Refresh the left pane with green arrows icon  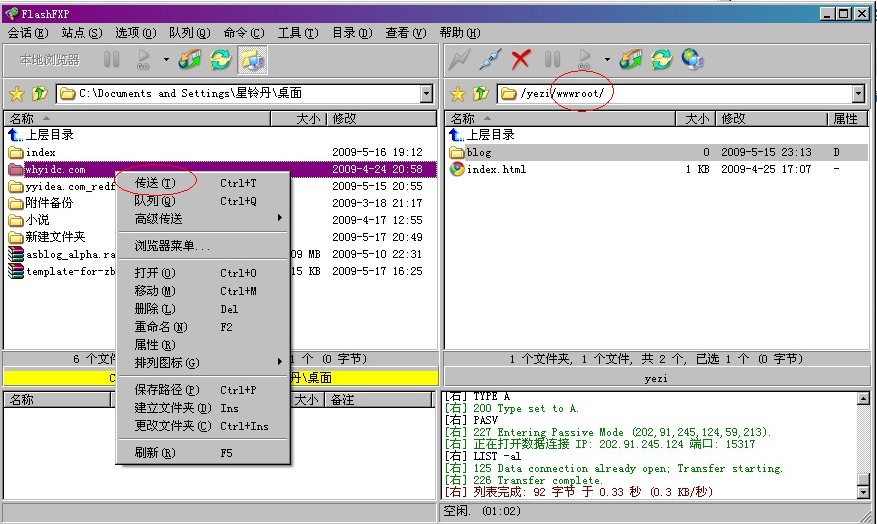pos(220,59)
